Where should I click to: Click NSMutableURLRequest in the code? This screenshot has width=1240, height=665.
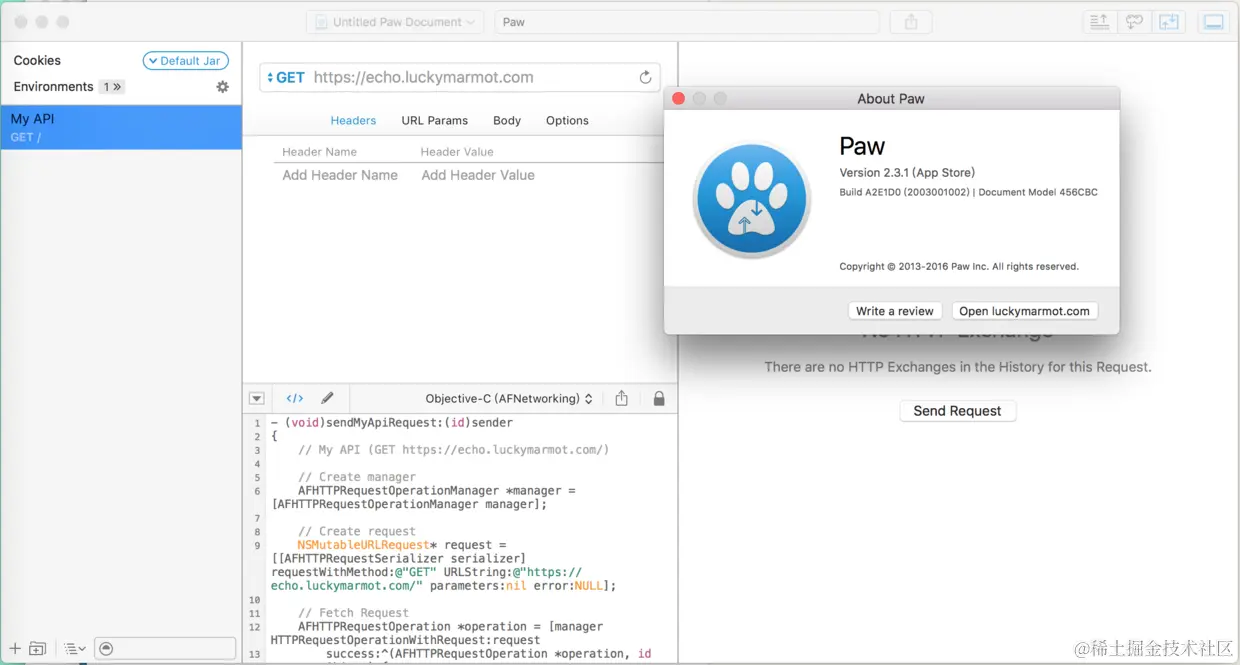tap(363, 545)
